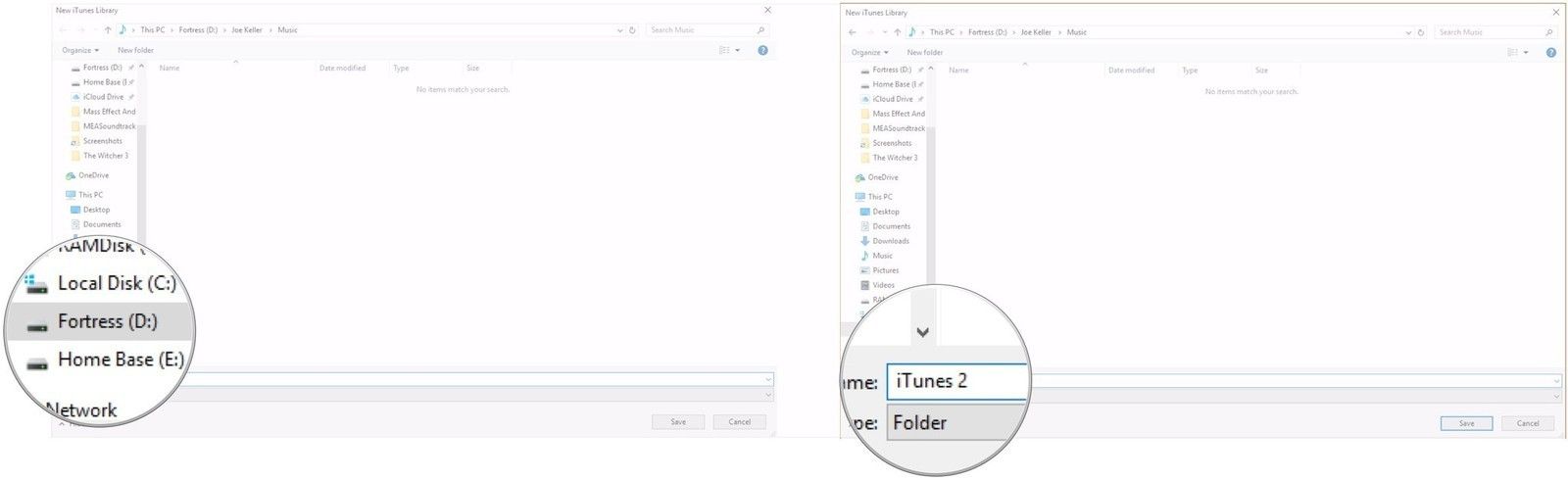This screenshot has height=480, width=1568.
Task: Click Save button in right dialog
Action: [1466, 423]
